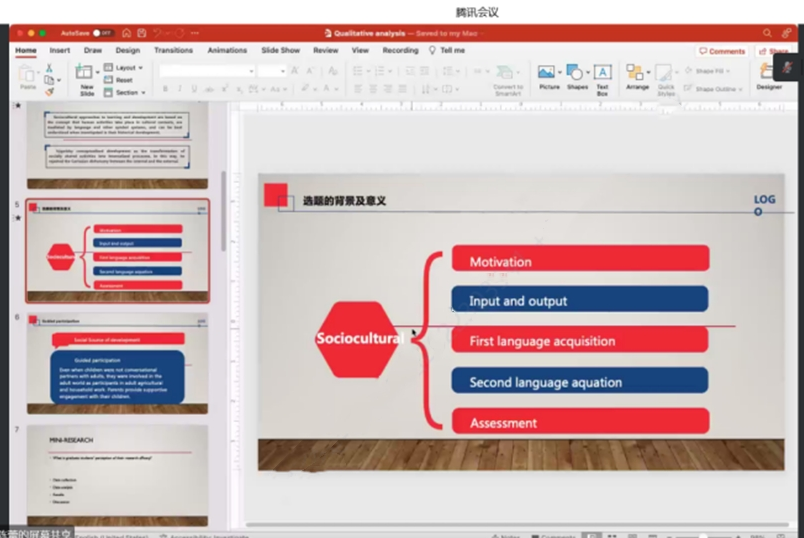The image size is (804, 538).
Task: Open the Slide Show tab
Action: pyautogui.click(x=280, y=50)
